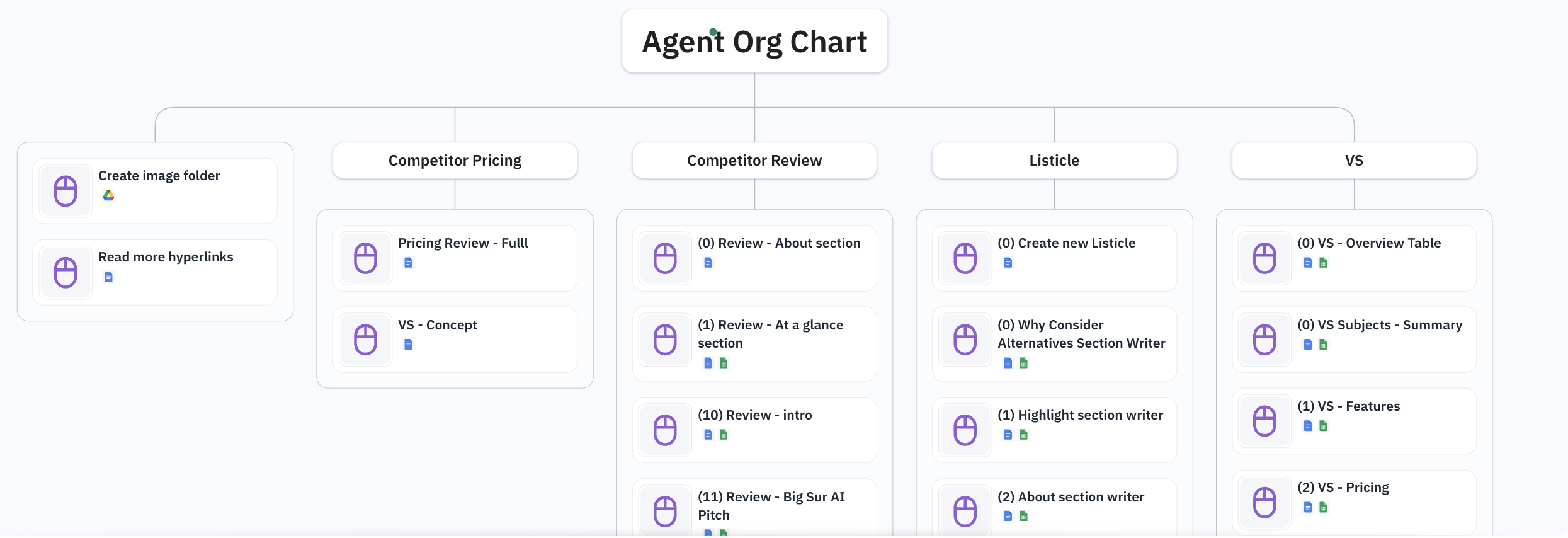1568x538 pixels.
Task: Click the sheets icon under Highlight section writer
Action: tap(1024, 435)
